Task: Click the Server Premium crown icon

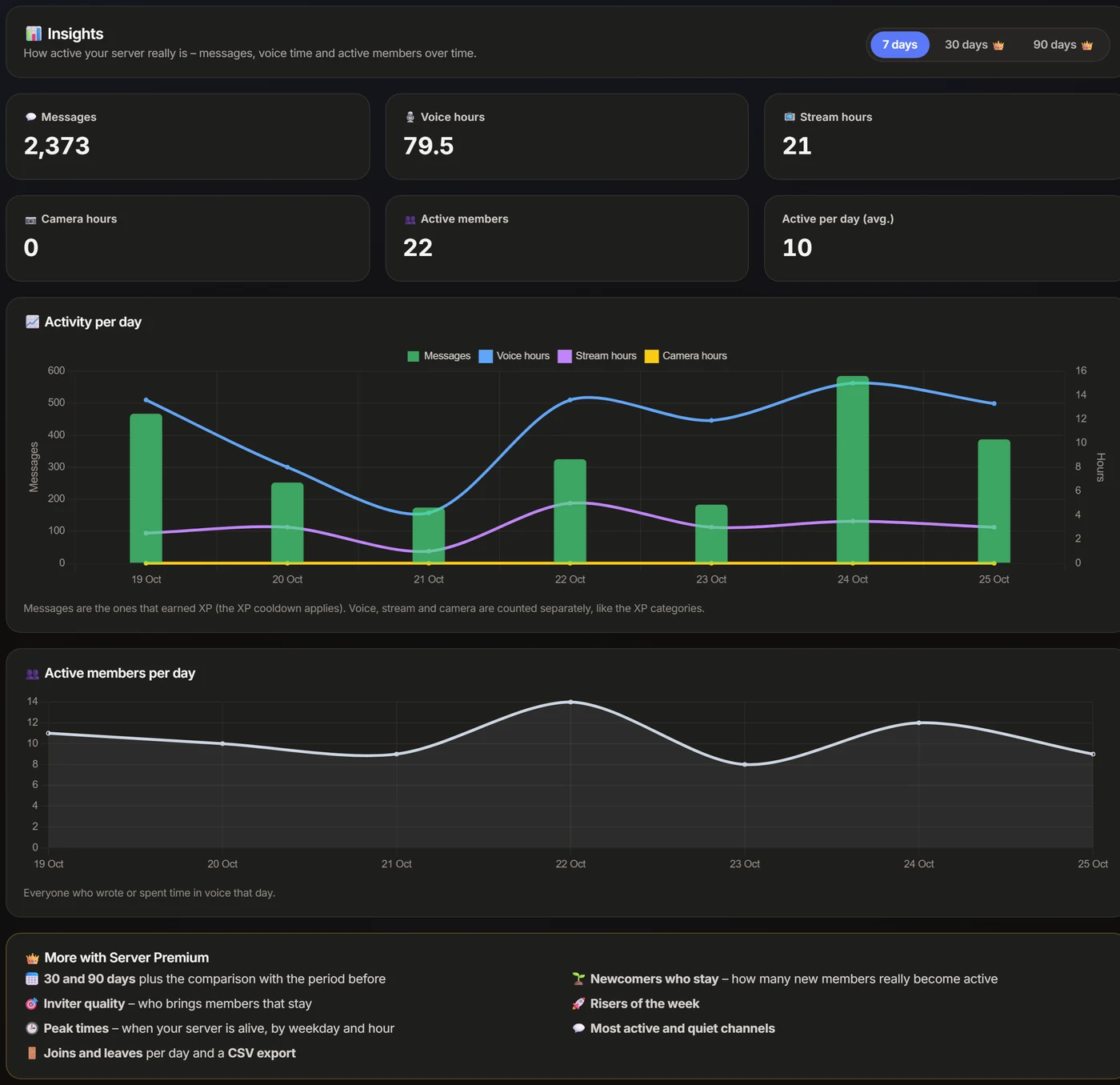Action: point(32,959)
